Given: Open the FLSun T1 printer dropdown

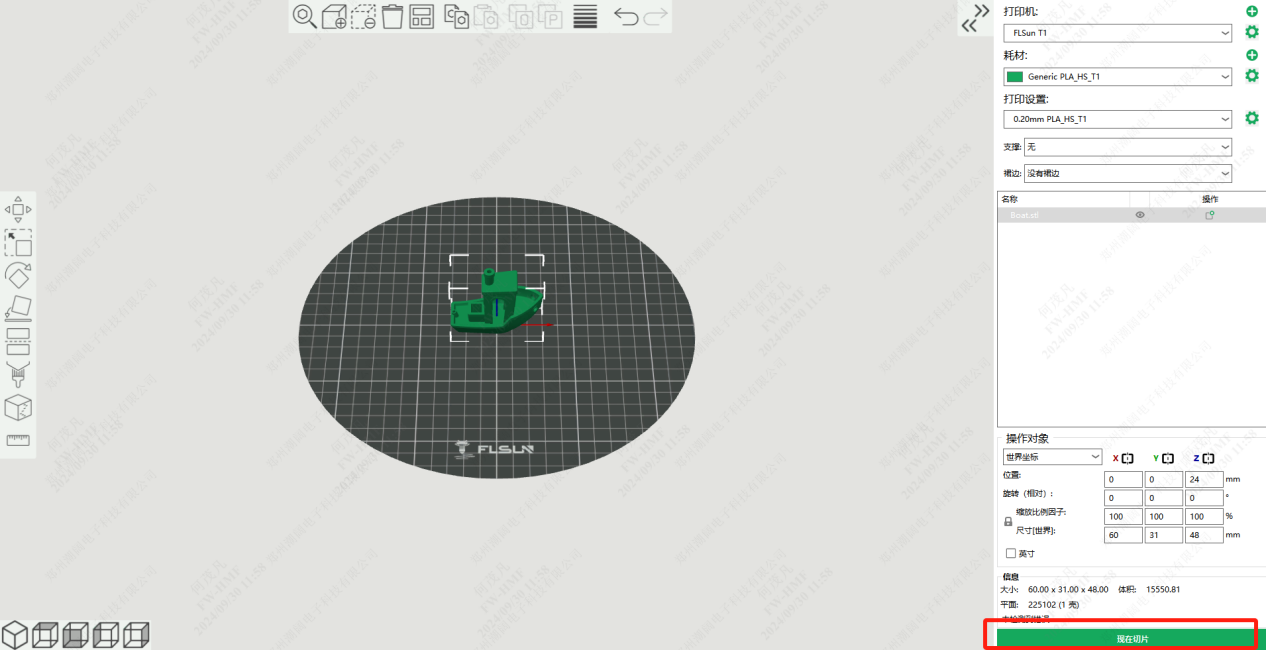Looking at the screenshot, I should pyautogui.click(x=1117, y=33).
